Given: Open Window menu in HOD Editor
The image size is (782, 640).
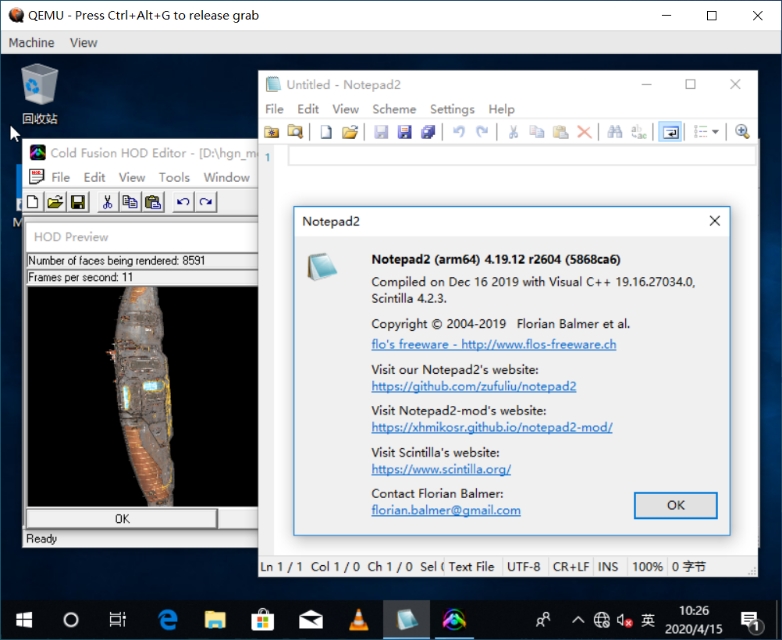Looking at the screenshot, I should (x=226, y=178).
